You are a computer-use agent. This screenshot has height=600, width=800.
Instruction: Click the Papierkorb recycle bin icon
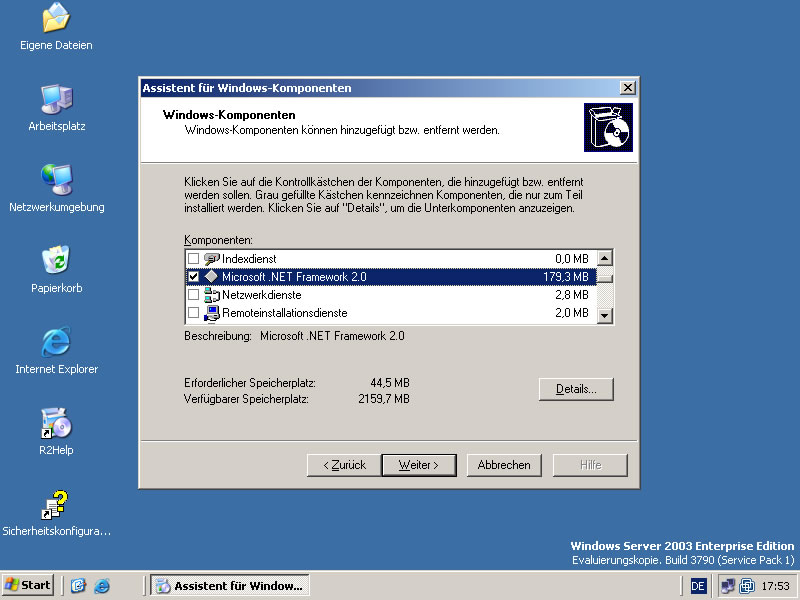tap(56, 262)
